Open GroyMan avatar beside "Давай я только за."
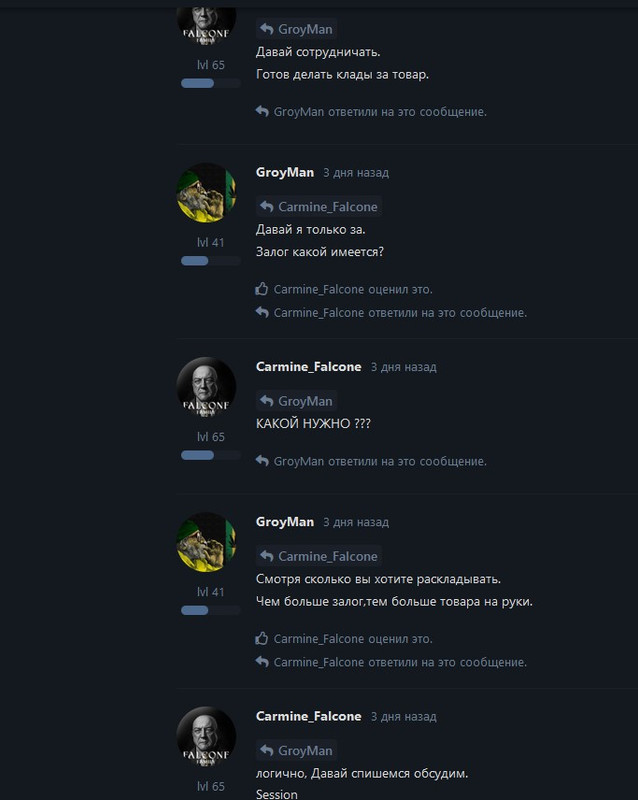The width and height of the screenshot is (638, 800). click(x=206, y=192)
